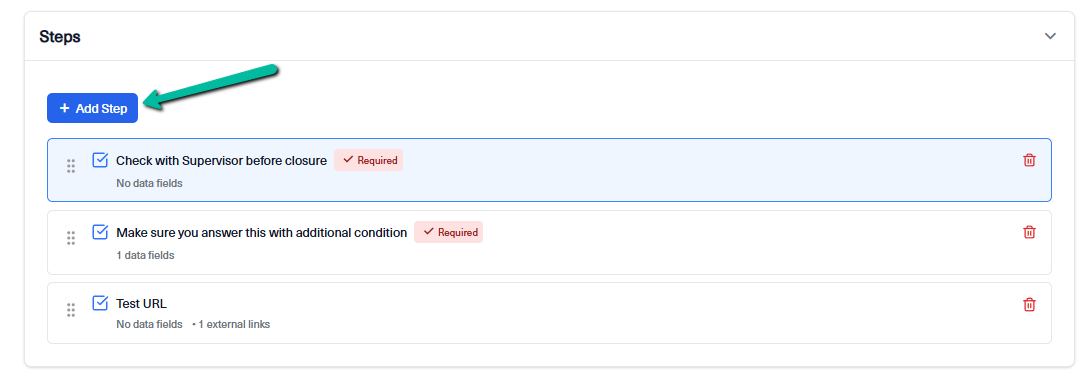1088x379 pixels.
Task: Toggle checkbox icon beside Make sure you answer step
Action: (101, 232)
